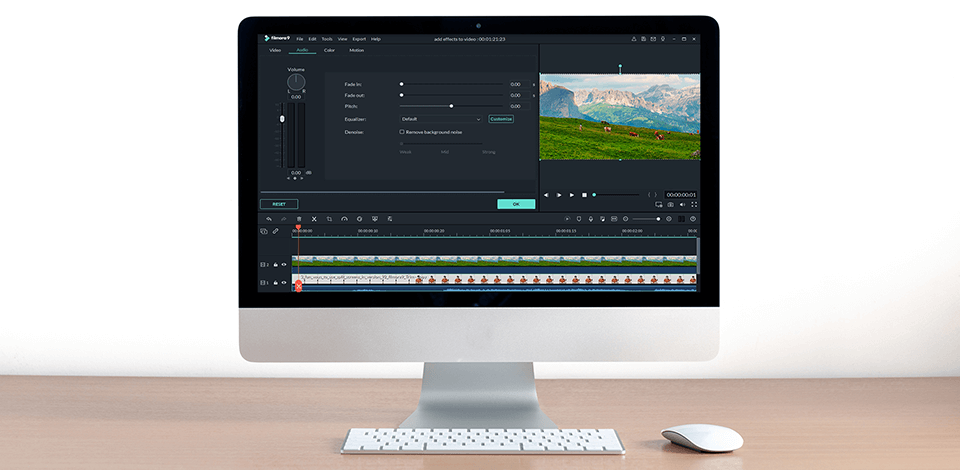Click the Pitch slider handle

pyautogui.click(x=451, y=106)
